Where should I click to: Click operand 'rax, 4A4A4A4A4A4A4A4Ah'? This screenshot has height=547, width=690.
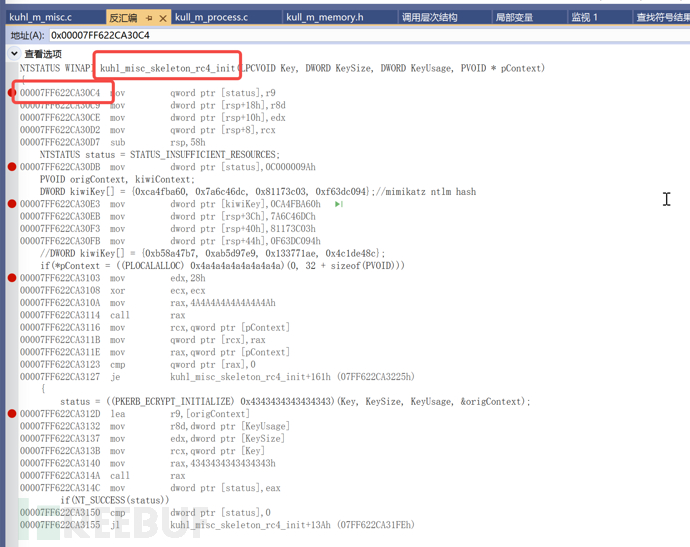click(223, 303)
